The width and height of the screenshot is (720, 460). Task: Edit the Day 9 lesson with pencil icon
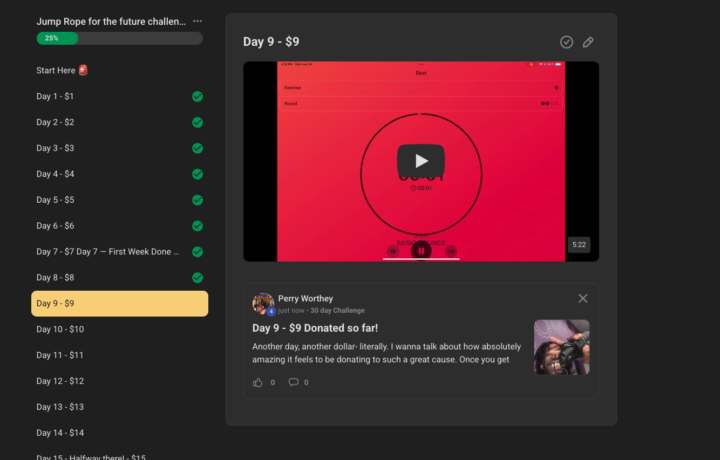coord(588,42)
